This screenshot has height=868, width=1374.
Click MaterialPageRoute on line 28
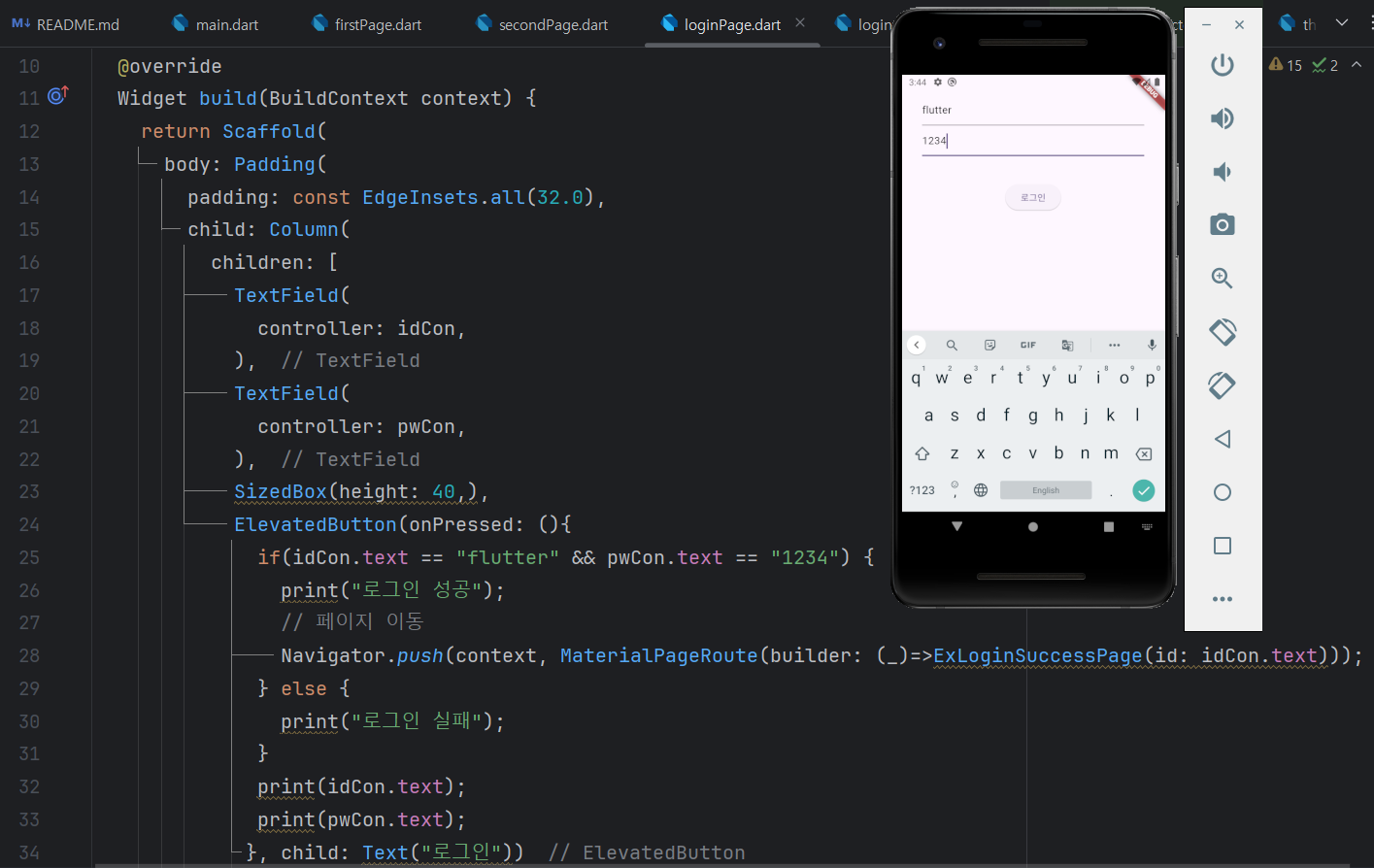(x=659, y=656)
